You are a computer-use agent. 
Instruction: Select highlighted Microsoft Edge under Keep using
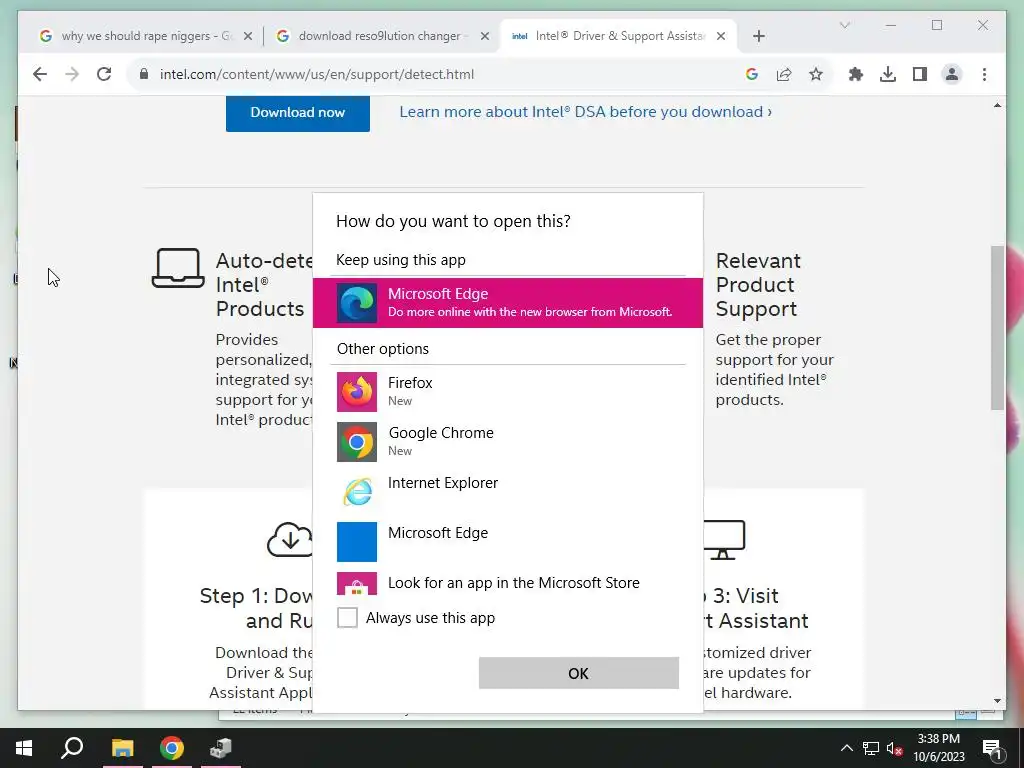tap(507, 302)
